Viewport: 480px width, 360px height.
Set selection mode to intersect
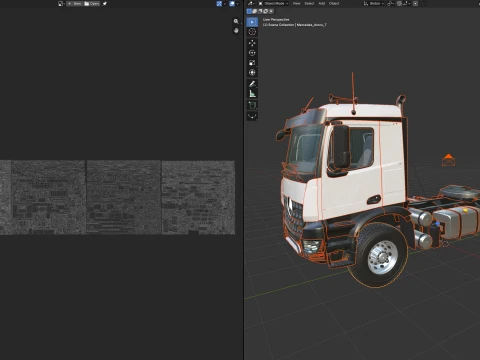coord(271,11)
